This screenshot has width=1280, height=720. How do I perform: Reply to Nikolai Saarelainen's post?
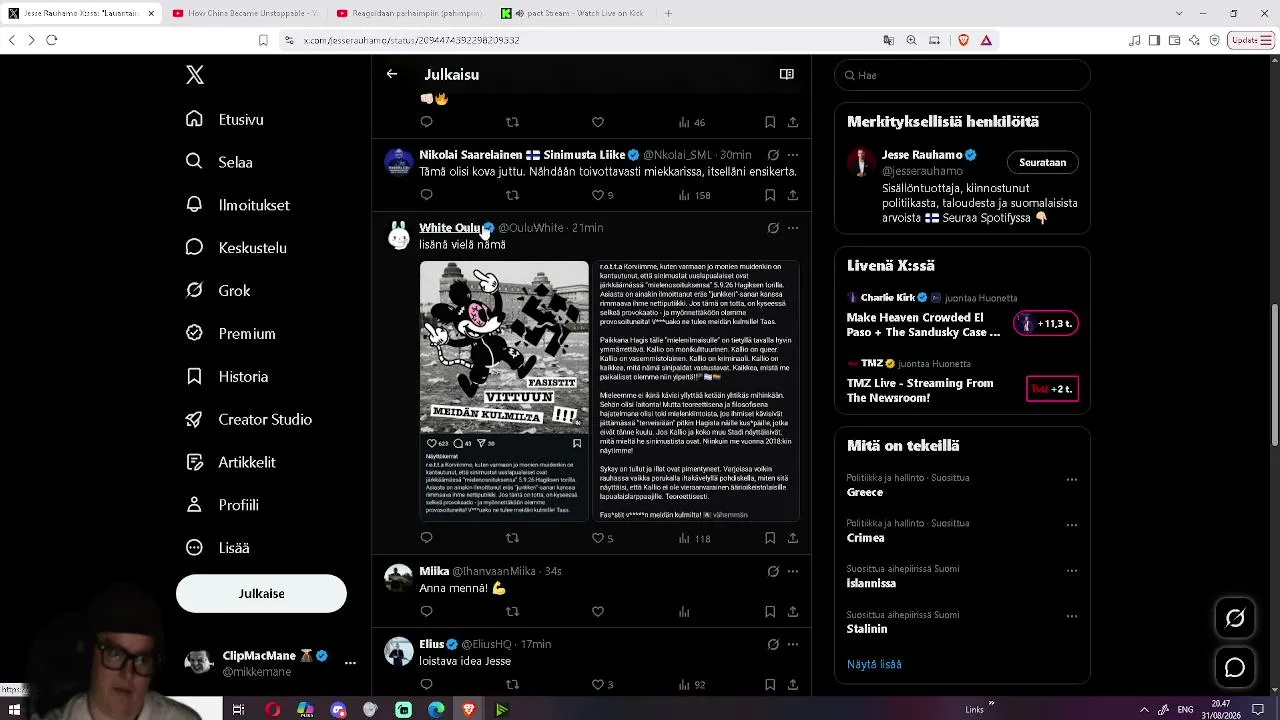click(426, 195)
